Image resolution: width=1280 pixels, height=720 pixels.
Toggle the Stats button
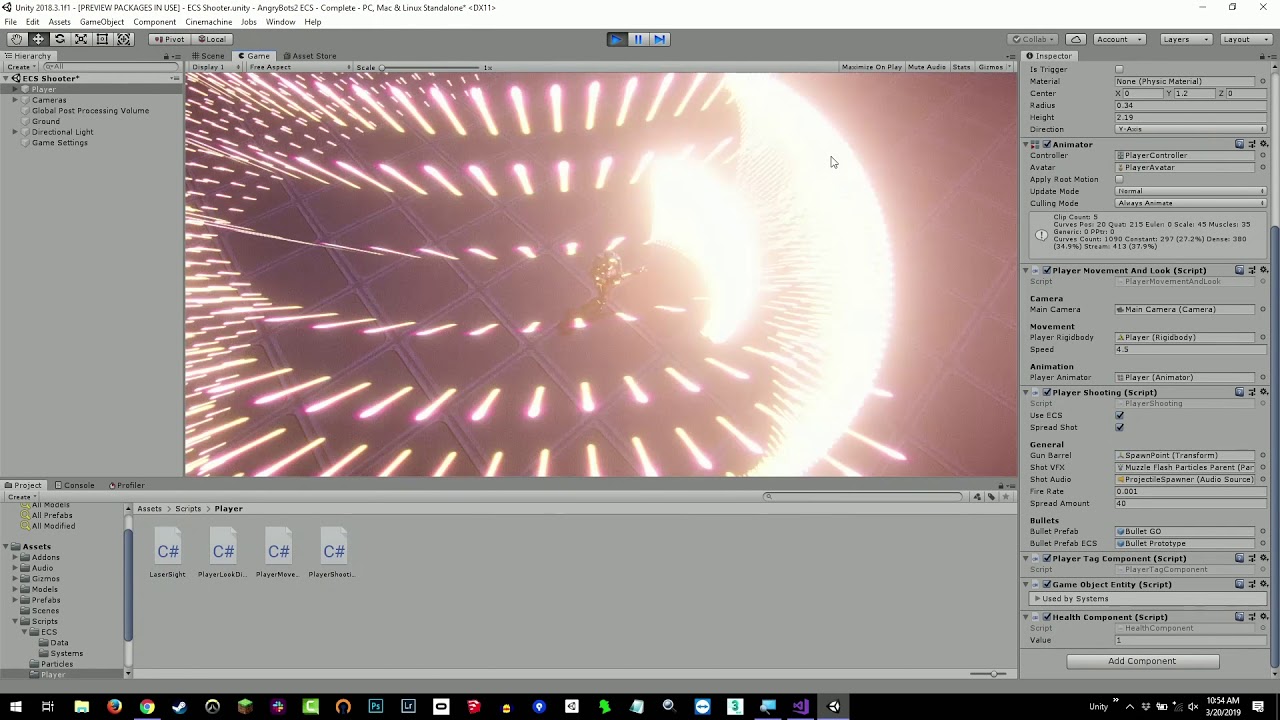pyautogui.click(x=961, y=67)
